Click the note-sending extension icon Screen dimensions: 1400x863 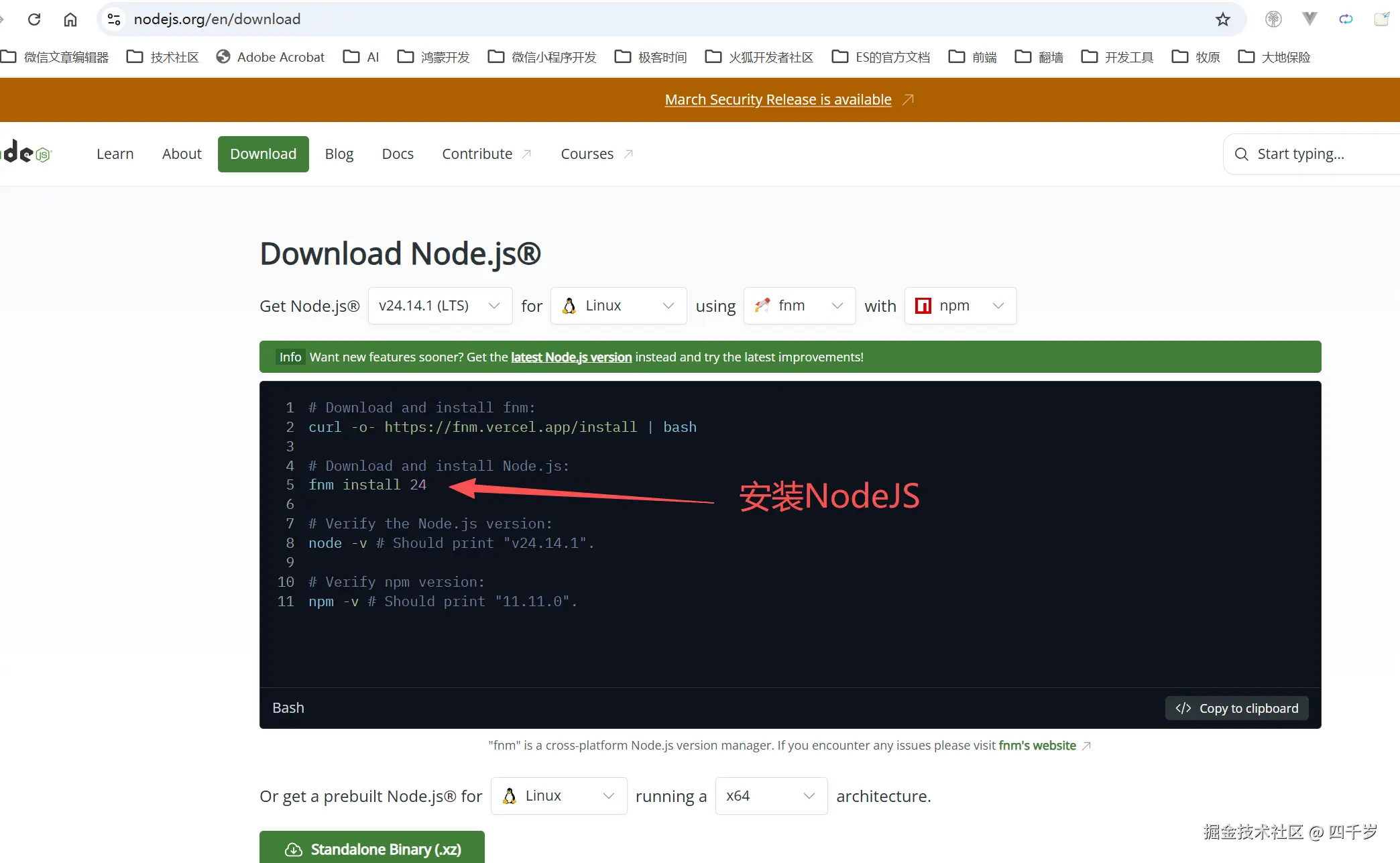(x=1382, y=19)
